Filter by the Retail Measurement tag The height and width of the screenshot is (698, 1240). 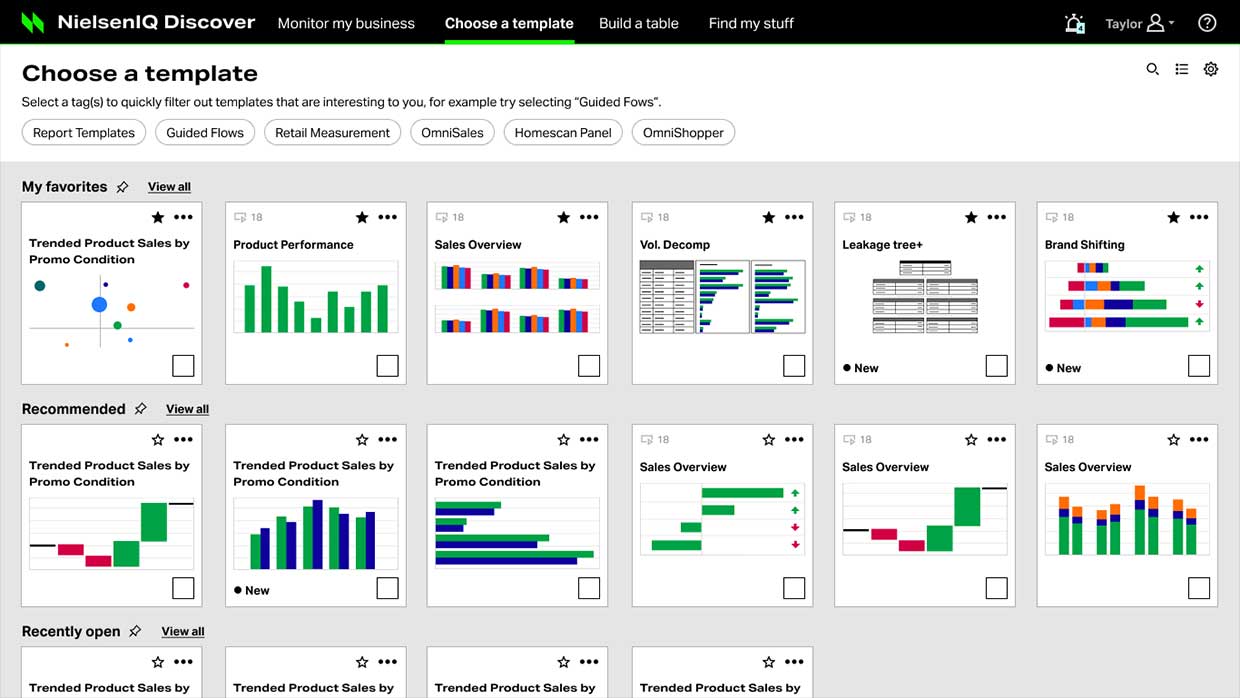(x=333, y=132)
